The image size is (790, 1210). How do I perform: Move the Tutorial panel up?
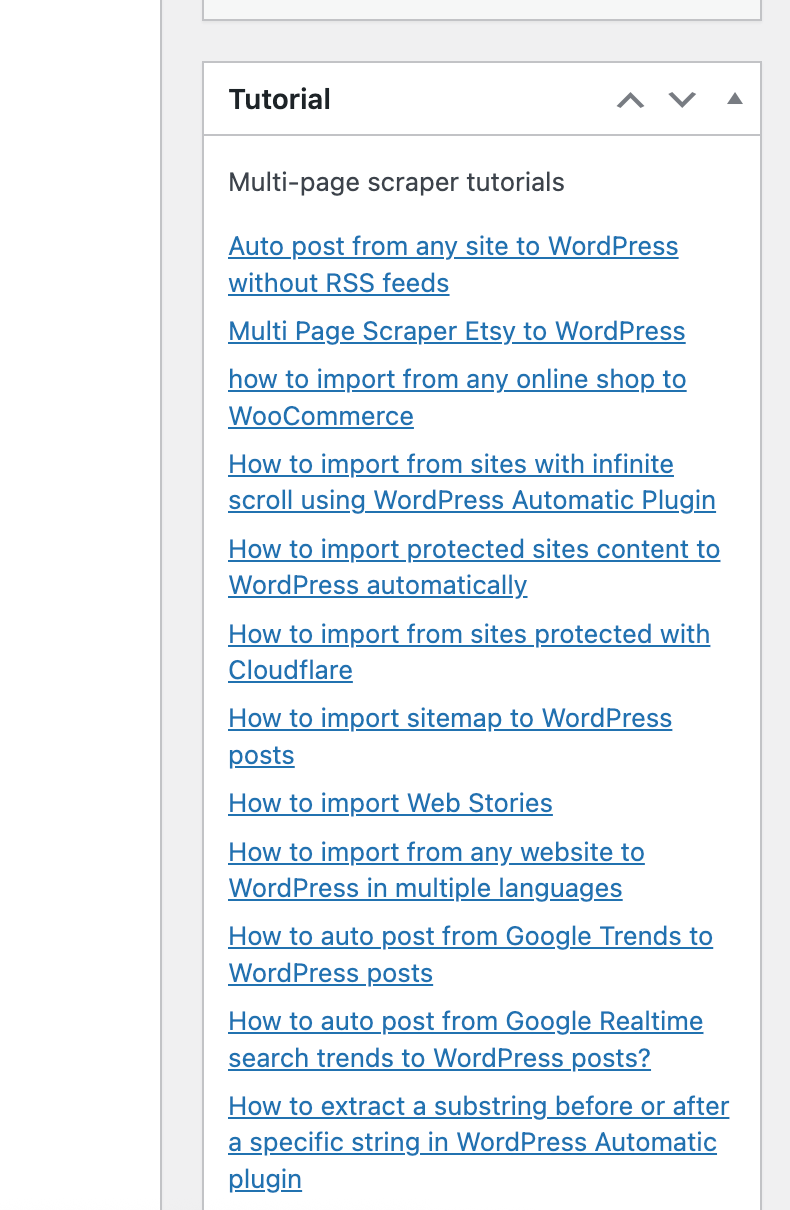pos(630,100)
